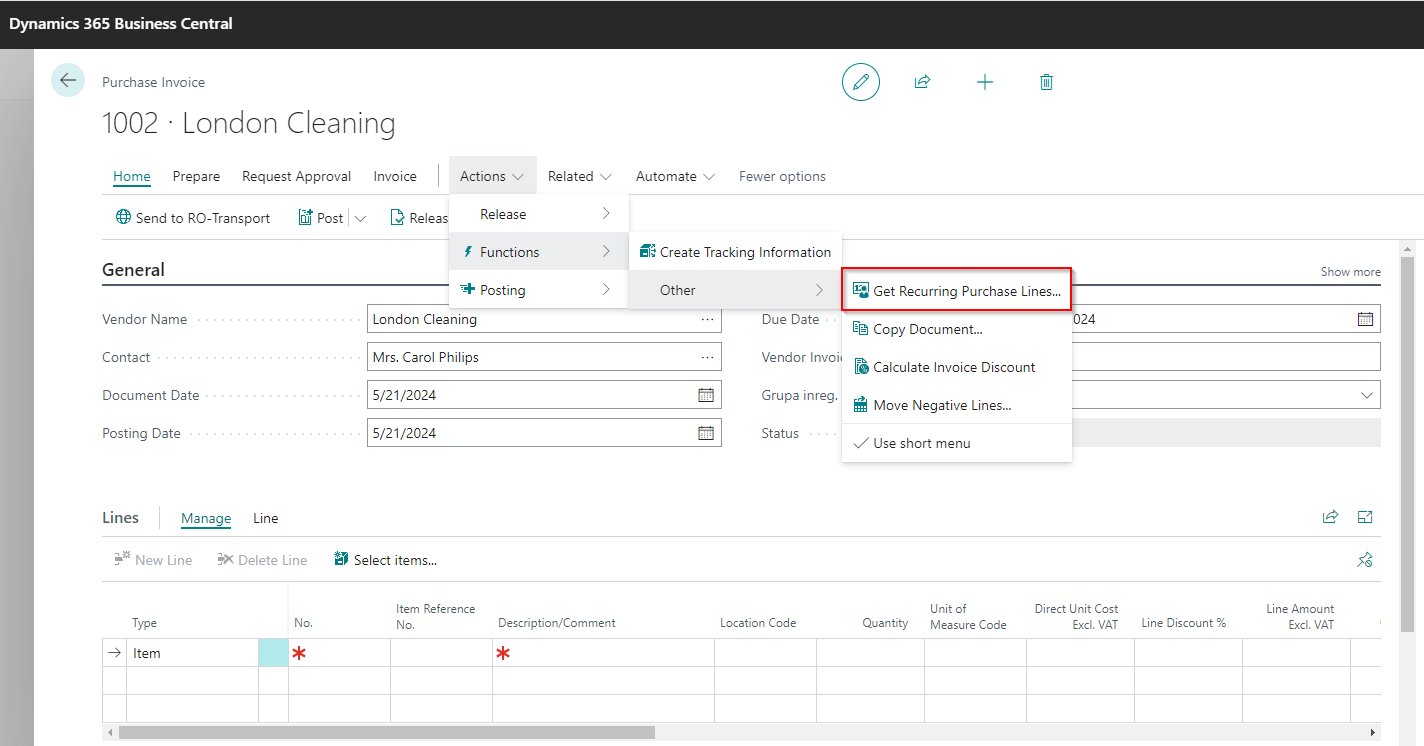
Task: Open Vendor Name lookup ellipsis
Action: [x=707, y=319]
